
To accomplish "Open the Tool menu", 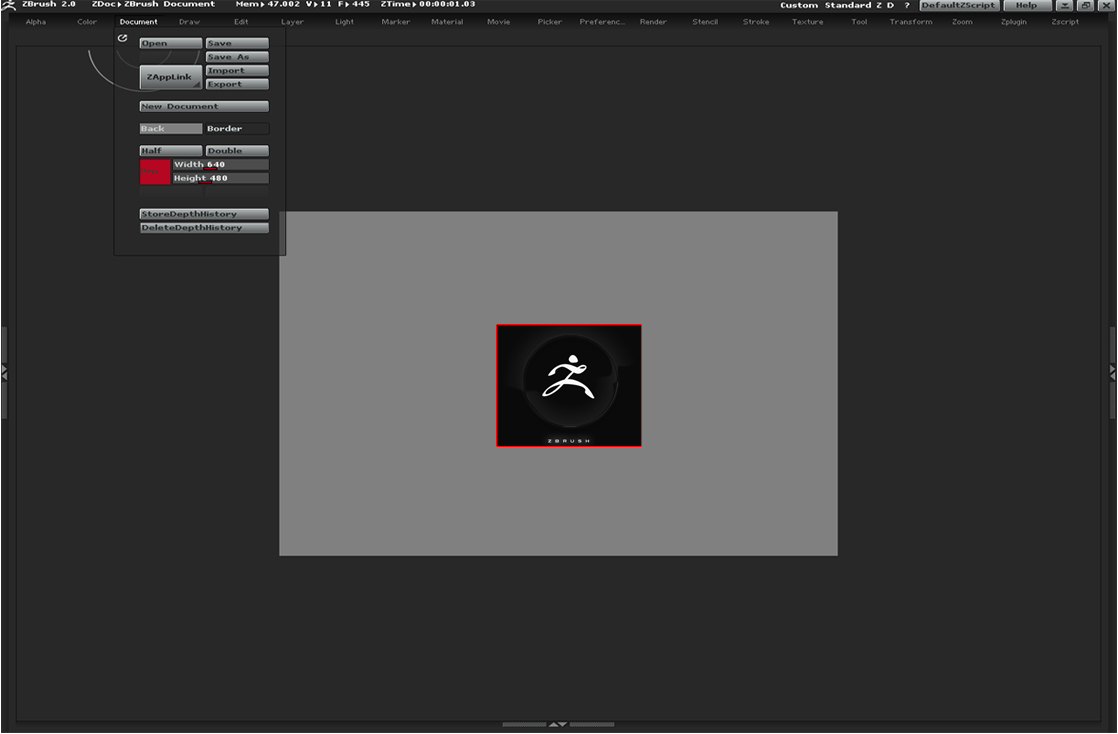I will [859, 22].
